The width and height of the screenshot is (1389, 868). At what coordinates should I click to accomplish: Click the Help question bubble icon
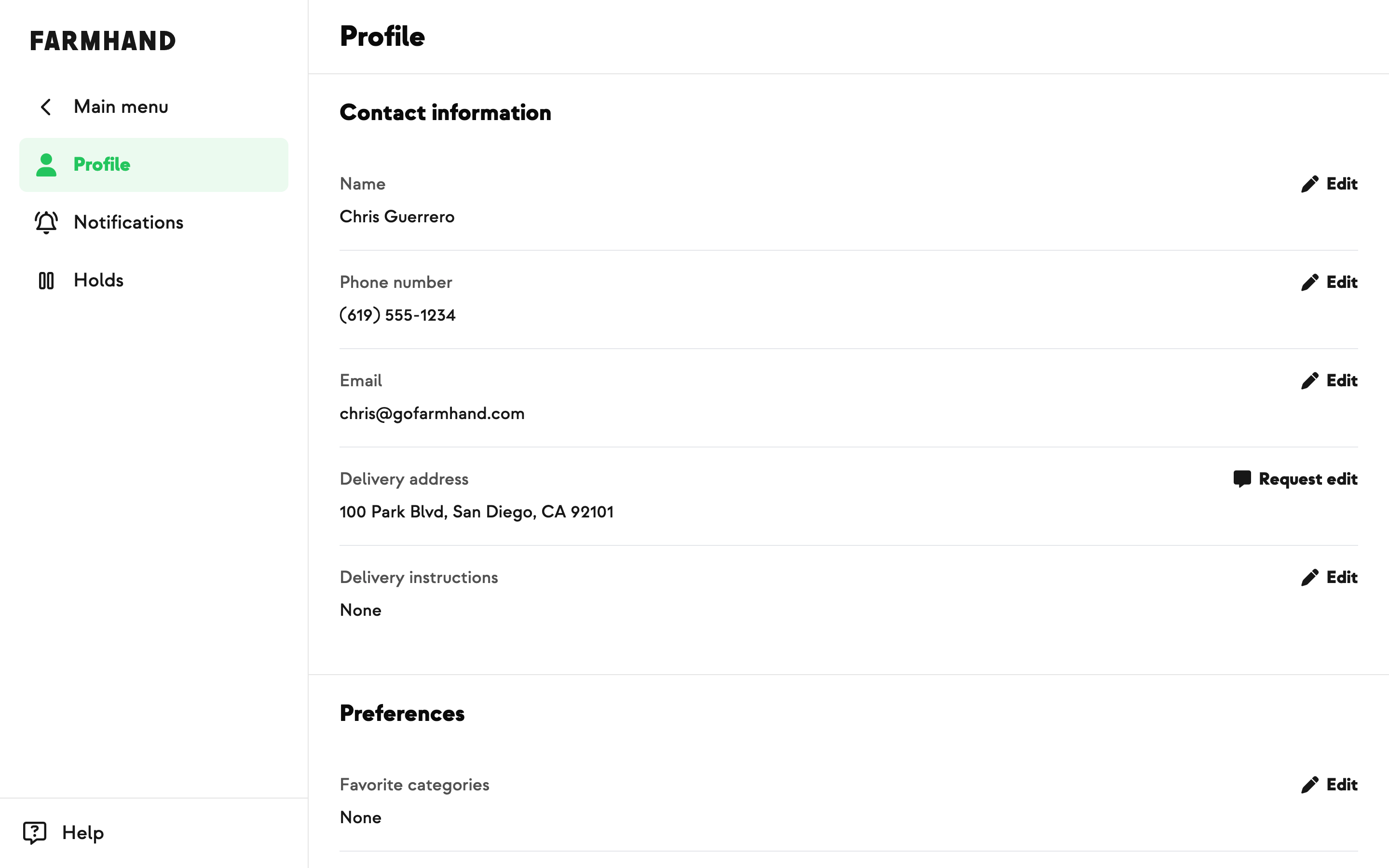coord(34,832)
